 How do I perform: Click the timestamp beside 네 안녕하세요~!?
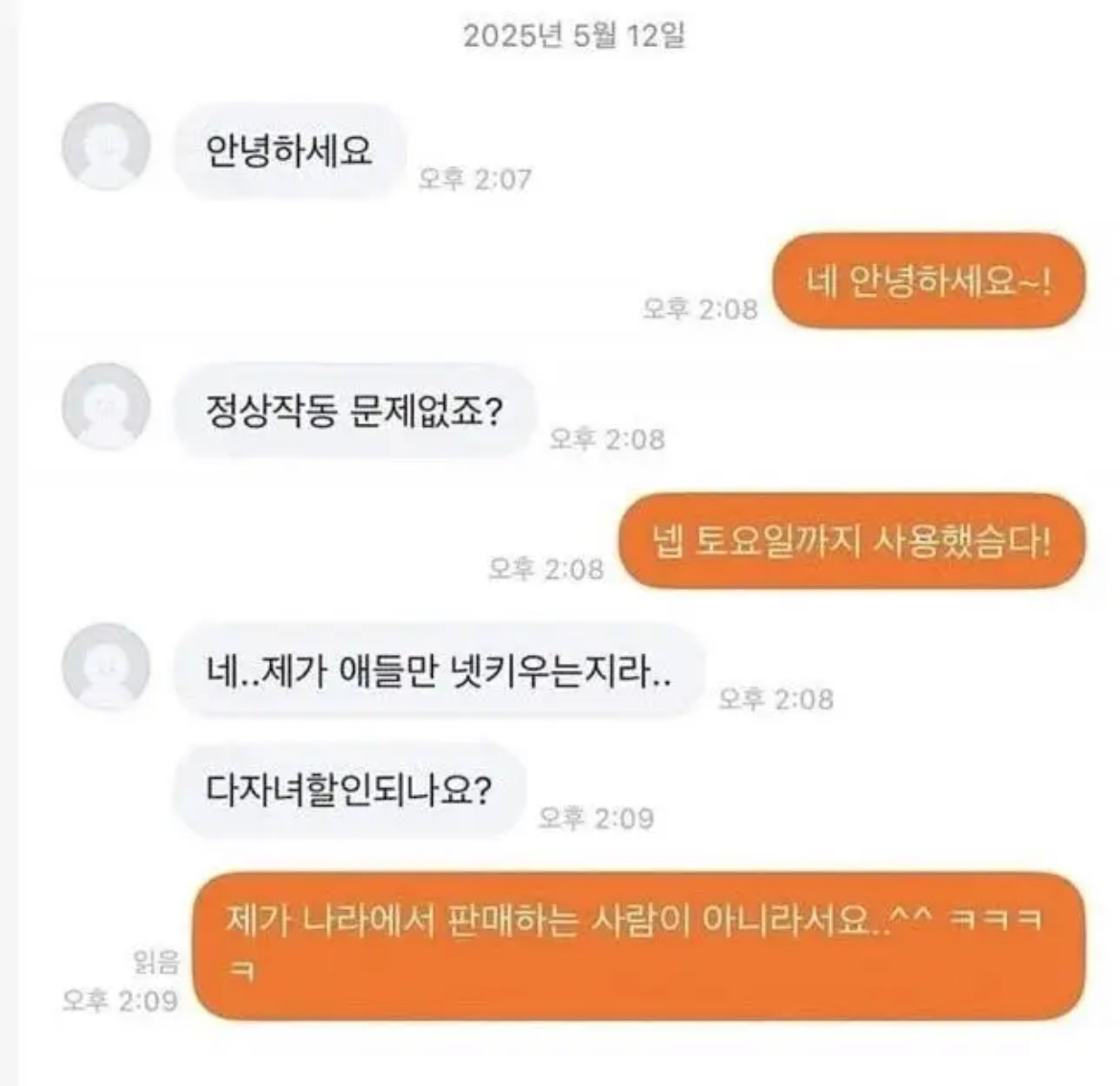point(700,308)
